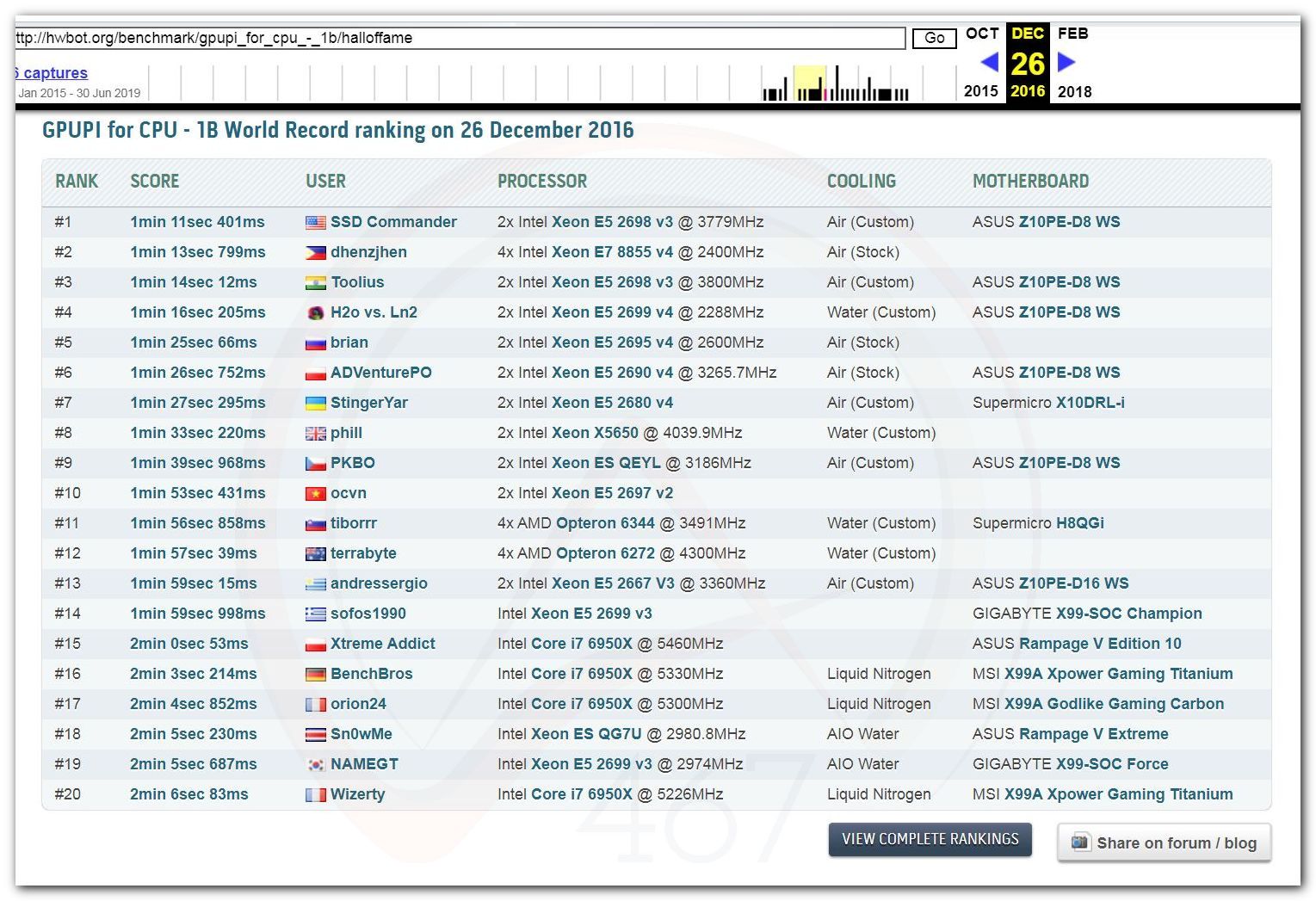Click the avatar icon beside H2o vs. Ln2
Image resolution: width=1316 pixels, height=901 pixels.
315,313
